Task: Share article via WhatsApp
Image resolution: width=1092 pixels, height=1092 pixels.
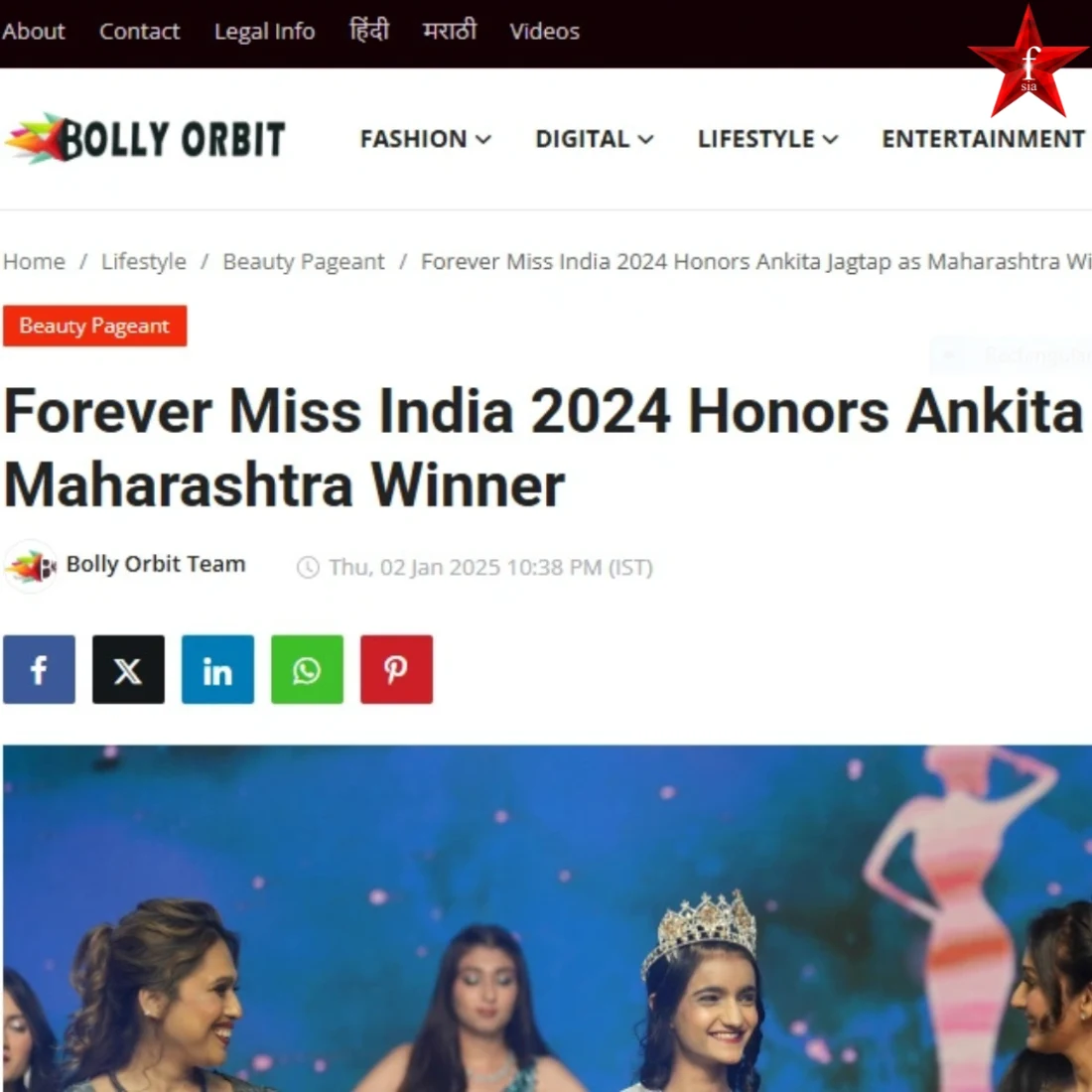Action: tap(307, 669)
